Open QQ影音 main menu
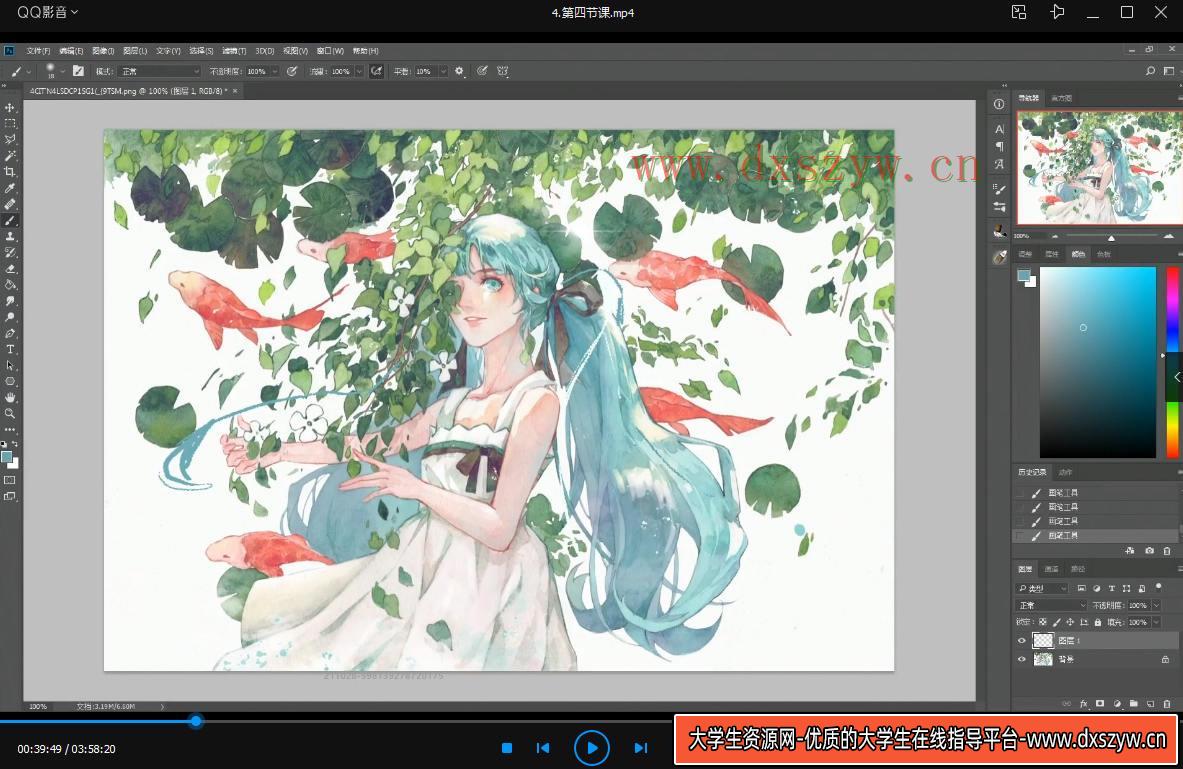Image resolution: width=1183 pixels, height=769 pixels. (x=48, y=12)
